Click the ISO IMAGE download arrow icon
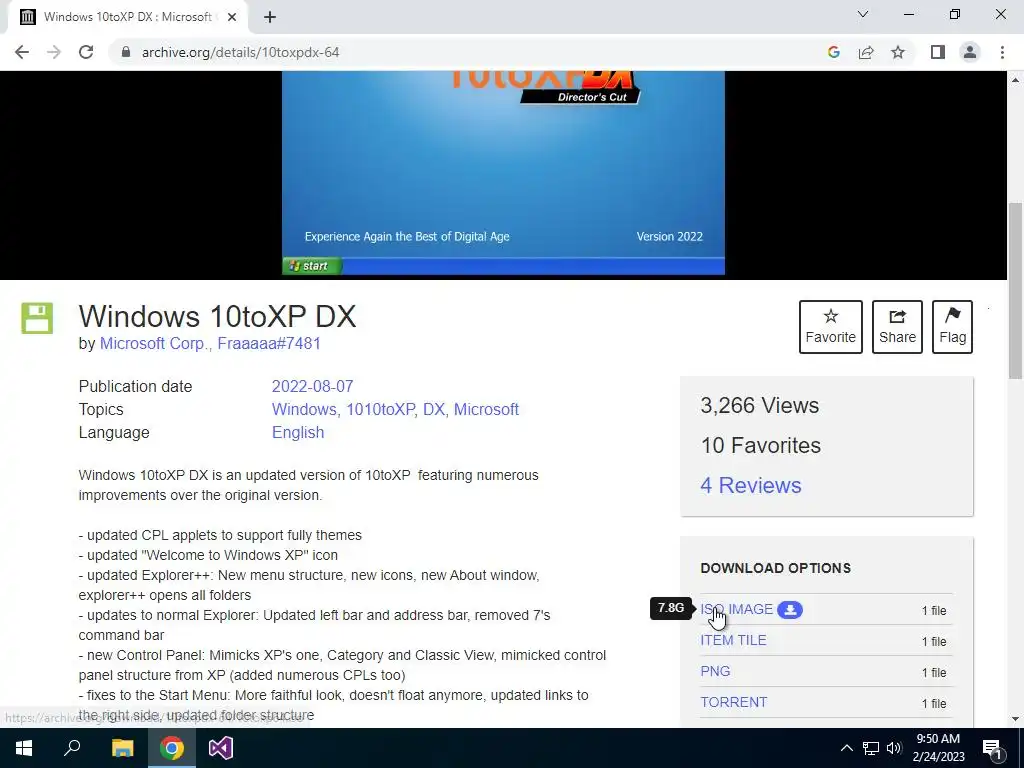1024x768 pixels. pyautogui.click(x=790, y=609)
